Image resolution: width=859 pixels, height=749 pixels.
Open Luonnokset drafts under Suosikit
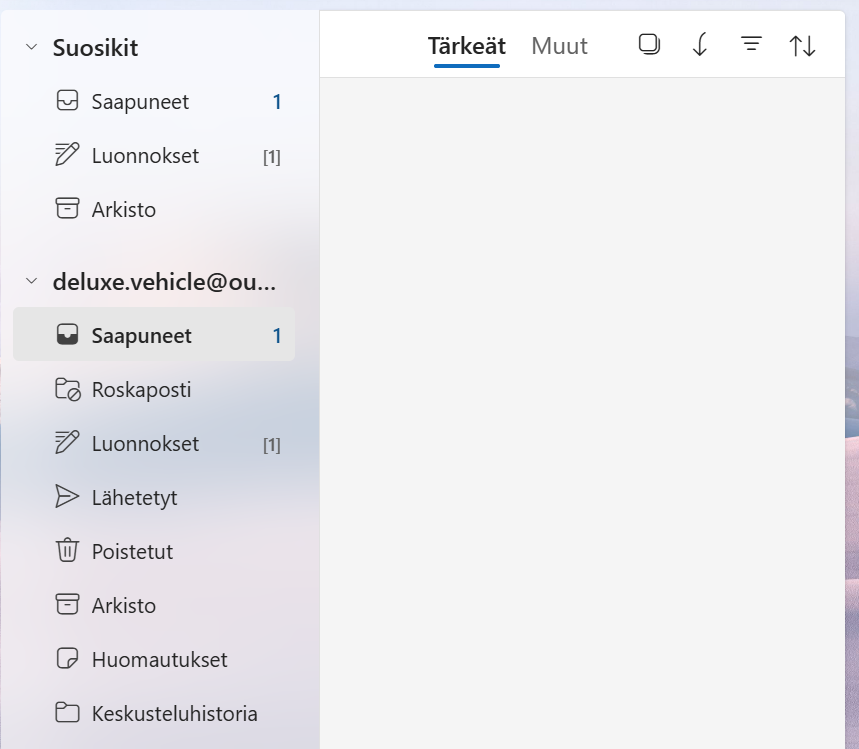154,156
